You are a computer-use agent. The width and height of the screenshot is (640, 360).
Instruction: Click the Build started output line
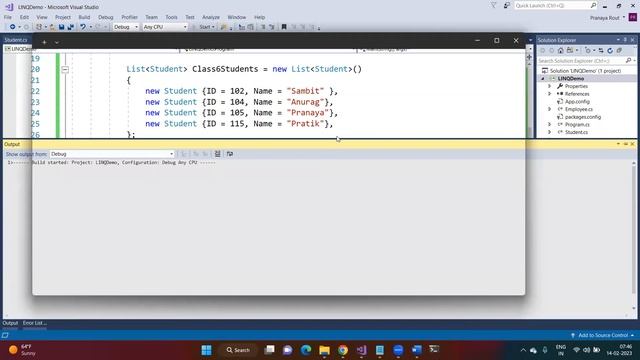pyautogui.click(x=111, y=162)
